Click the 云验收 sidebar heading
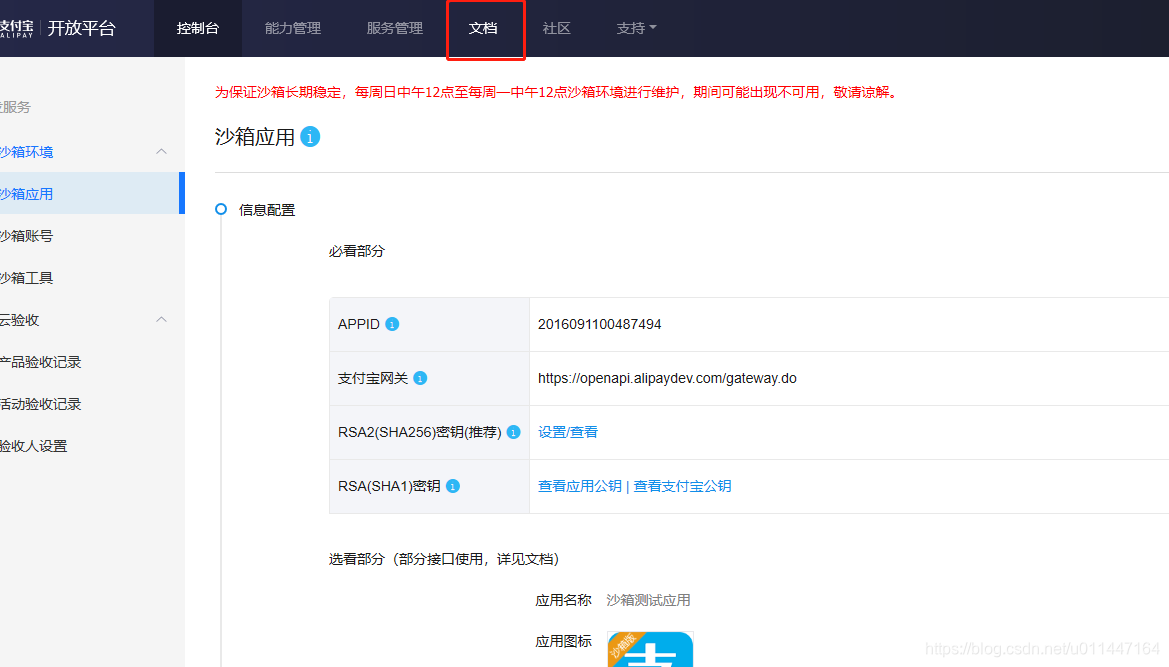This screenshot has width=1169, height=667. tap(19, 320)
